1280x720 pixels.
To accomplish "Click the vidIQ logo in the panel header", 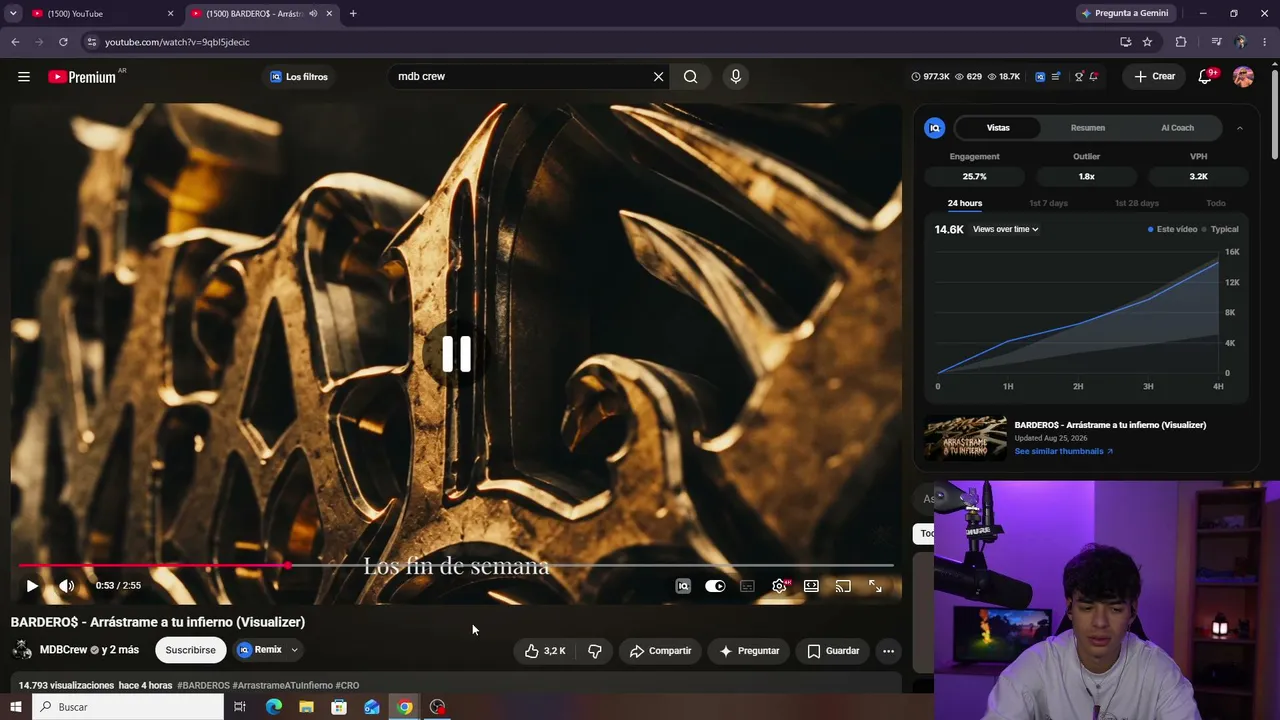I will pos(934,128).
